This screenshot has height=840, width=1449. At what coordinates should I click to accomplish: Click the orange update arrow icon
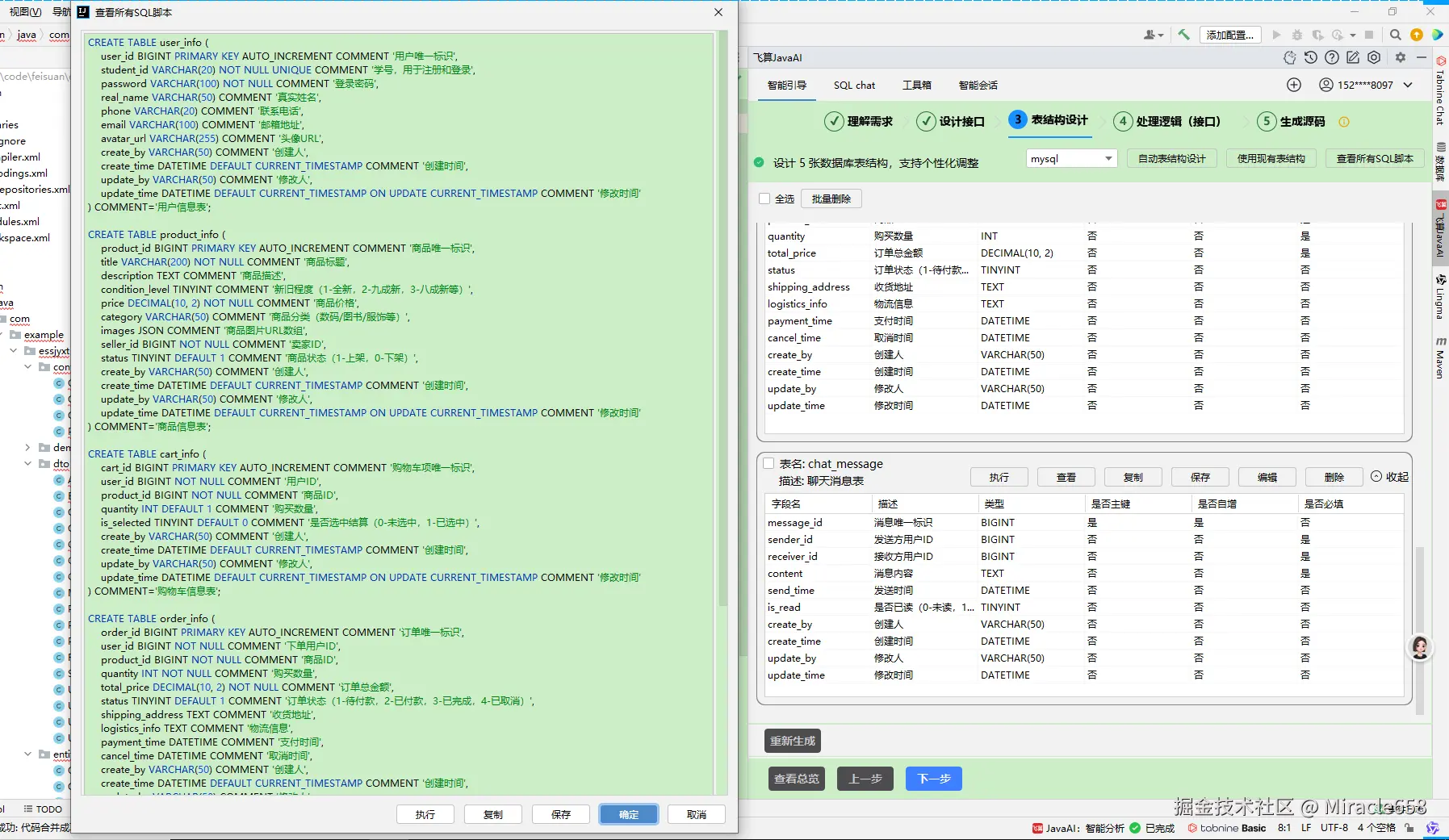tap(1417, 35)
